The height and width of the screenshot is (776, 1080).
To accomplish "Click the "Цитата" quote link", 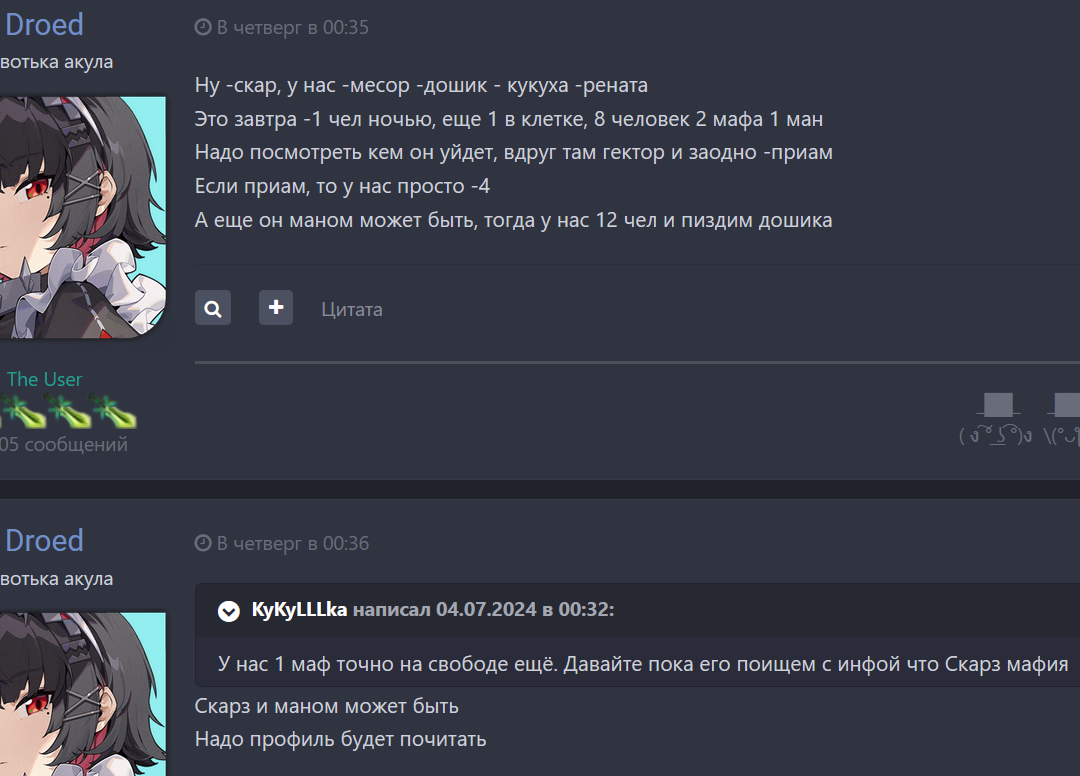I will pyautogui.click(x=352, y=309).
